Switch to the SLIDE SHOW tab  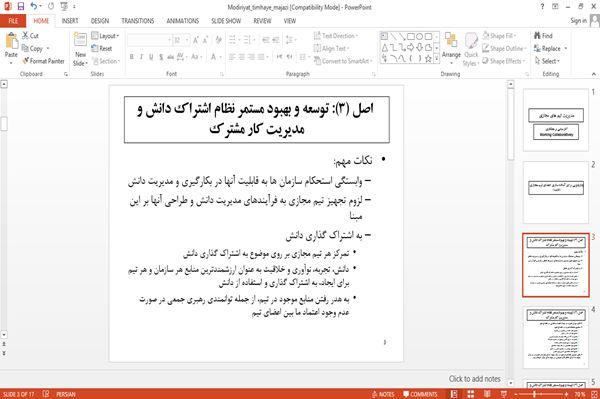pos(226,21)
